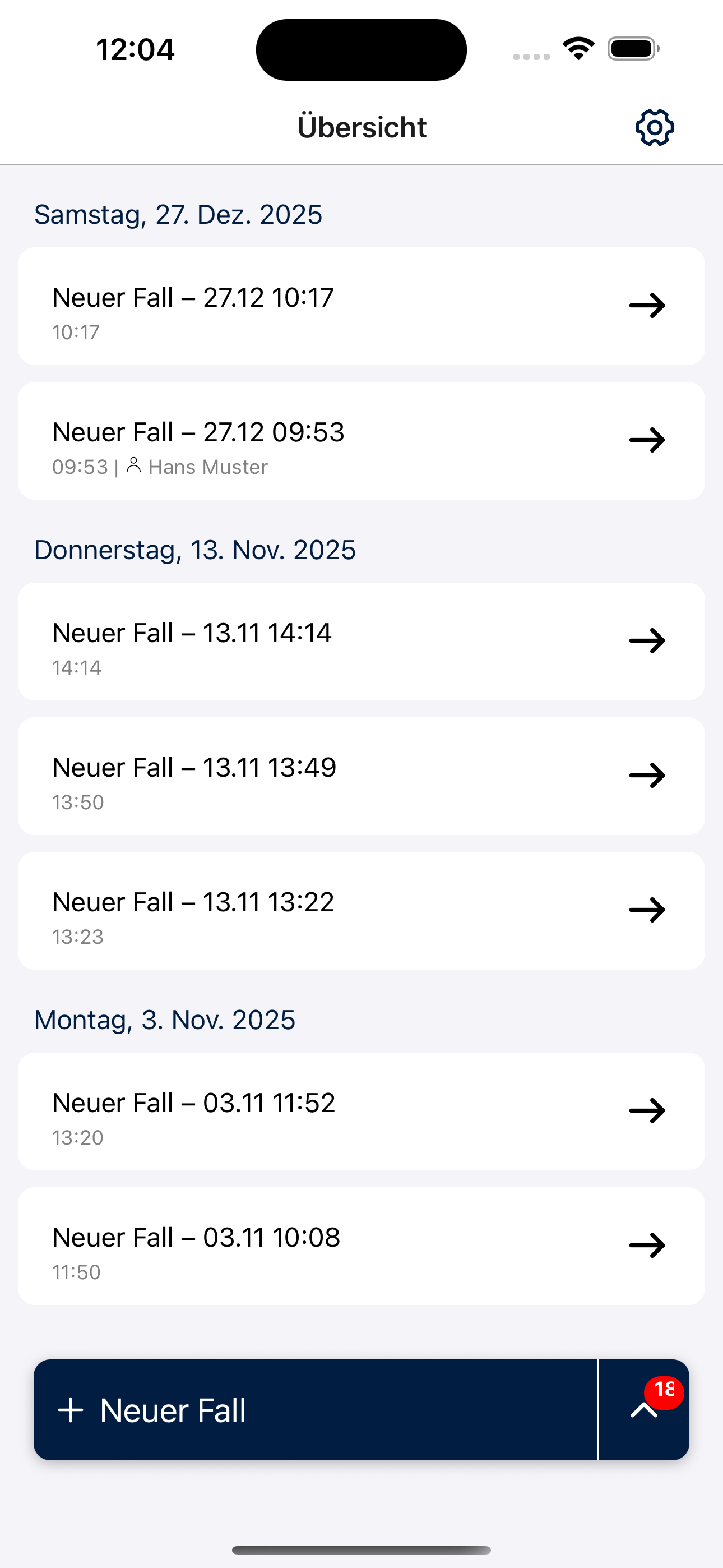723x1568 pixels.
Task: Hit arrow beside case 03.11 10:08
Action: (647, 1246)
